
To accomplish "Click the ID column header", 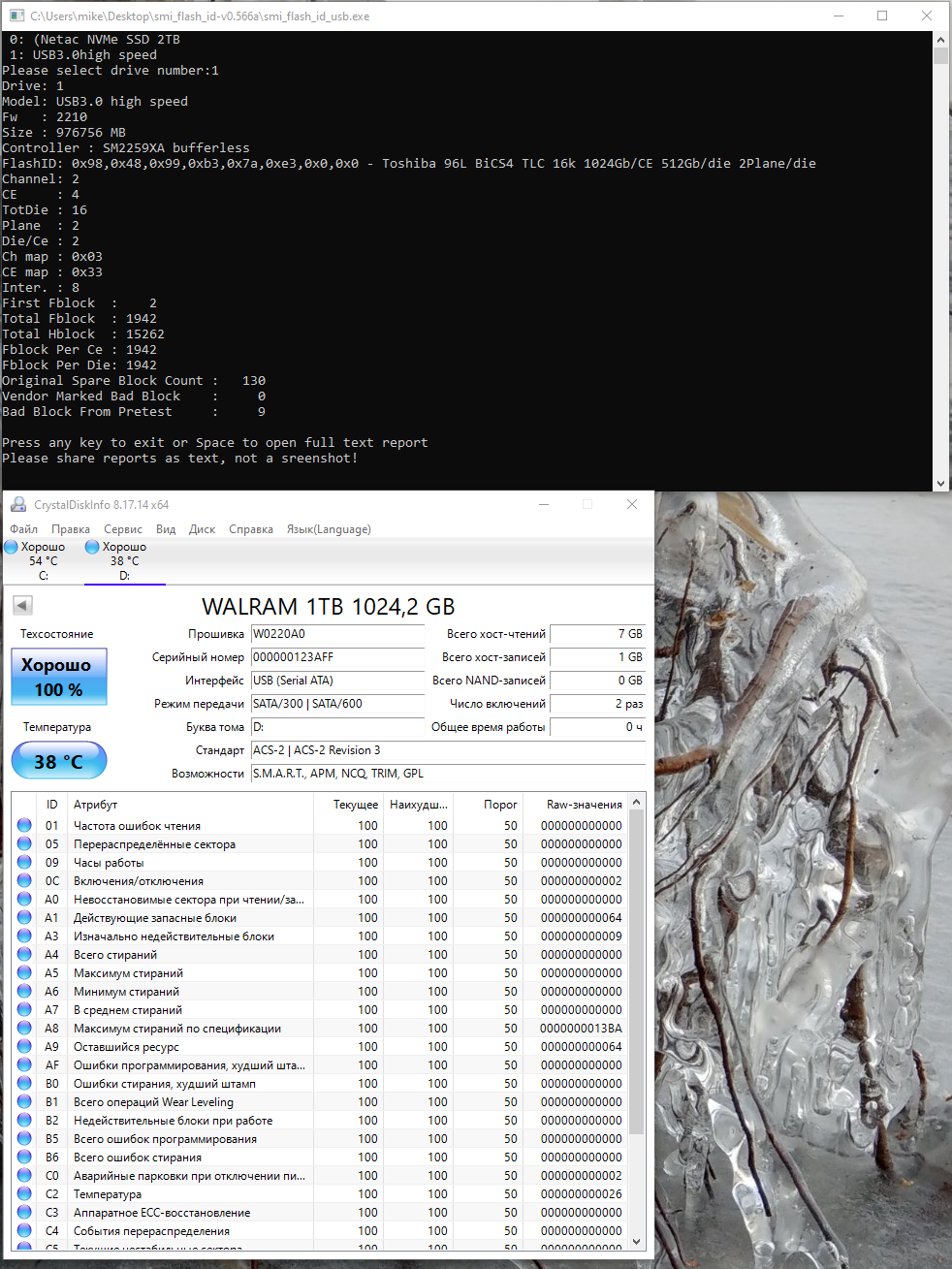I will (51, 805).
